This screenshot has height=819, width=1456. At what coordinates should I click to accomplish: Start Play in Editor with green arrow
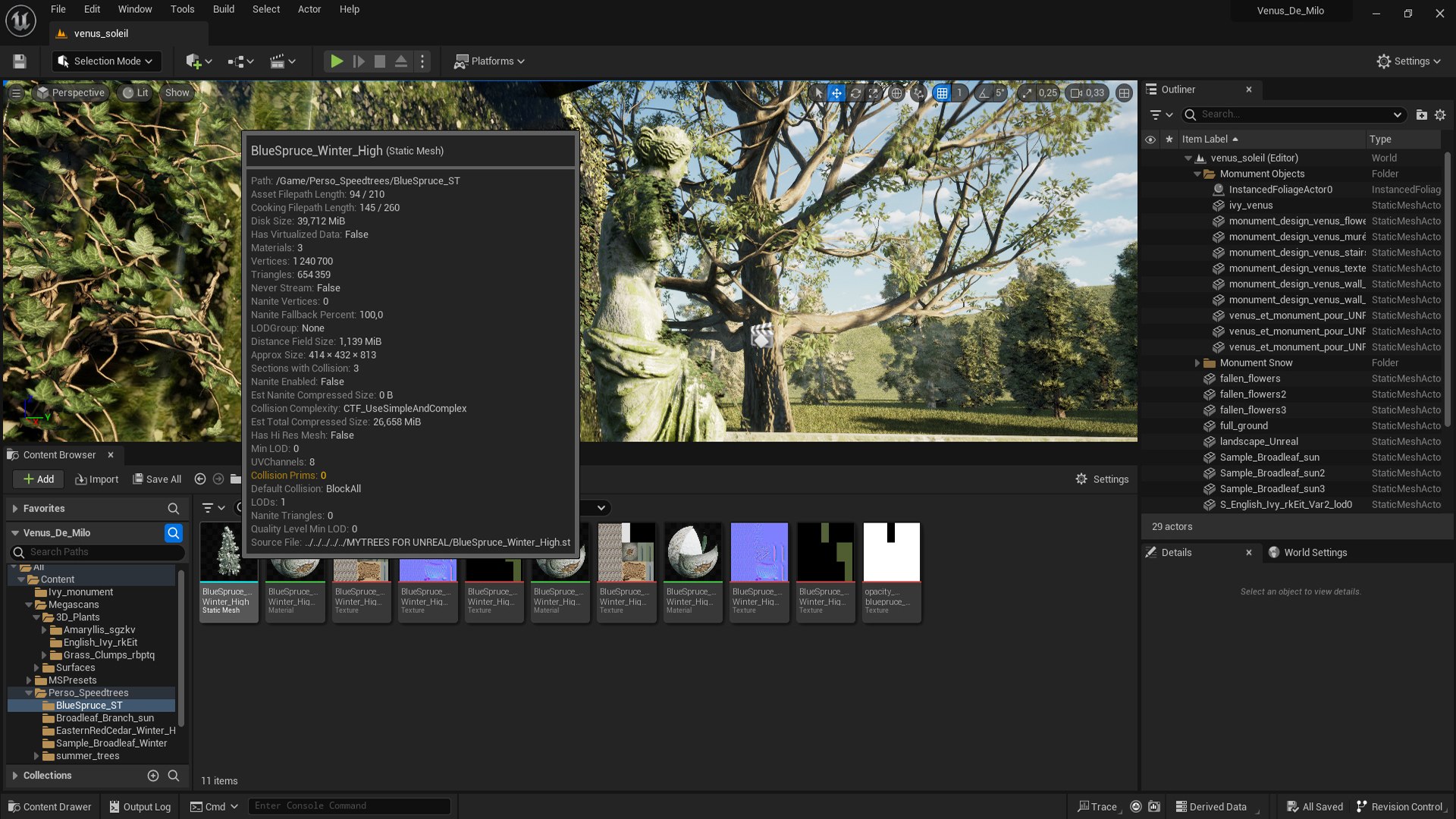pyautogui.click(x=337, y=61)
